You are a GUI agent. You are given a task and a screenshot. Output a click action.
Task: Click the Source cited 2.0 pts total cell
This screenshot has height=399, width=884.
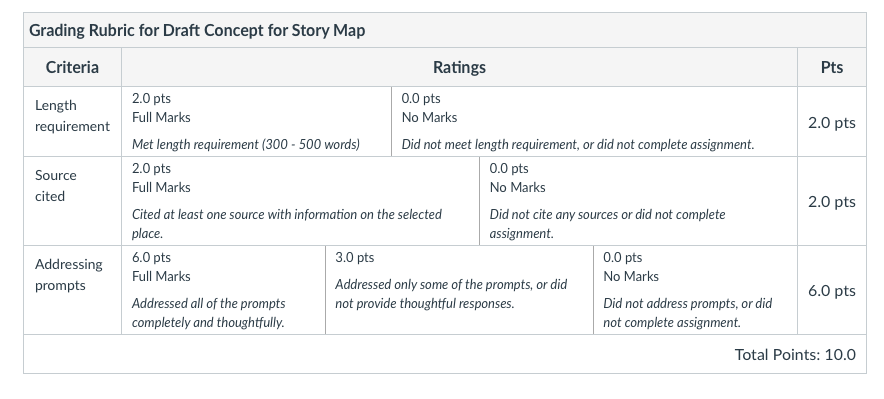(x=832, y=201)
